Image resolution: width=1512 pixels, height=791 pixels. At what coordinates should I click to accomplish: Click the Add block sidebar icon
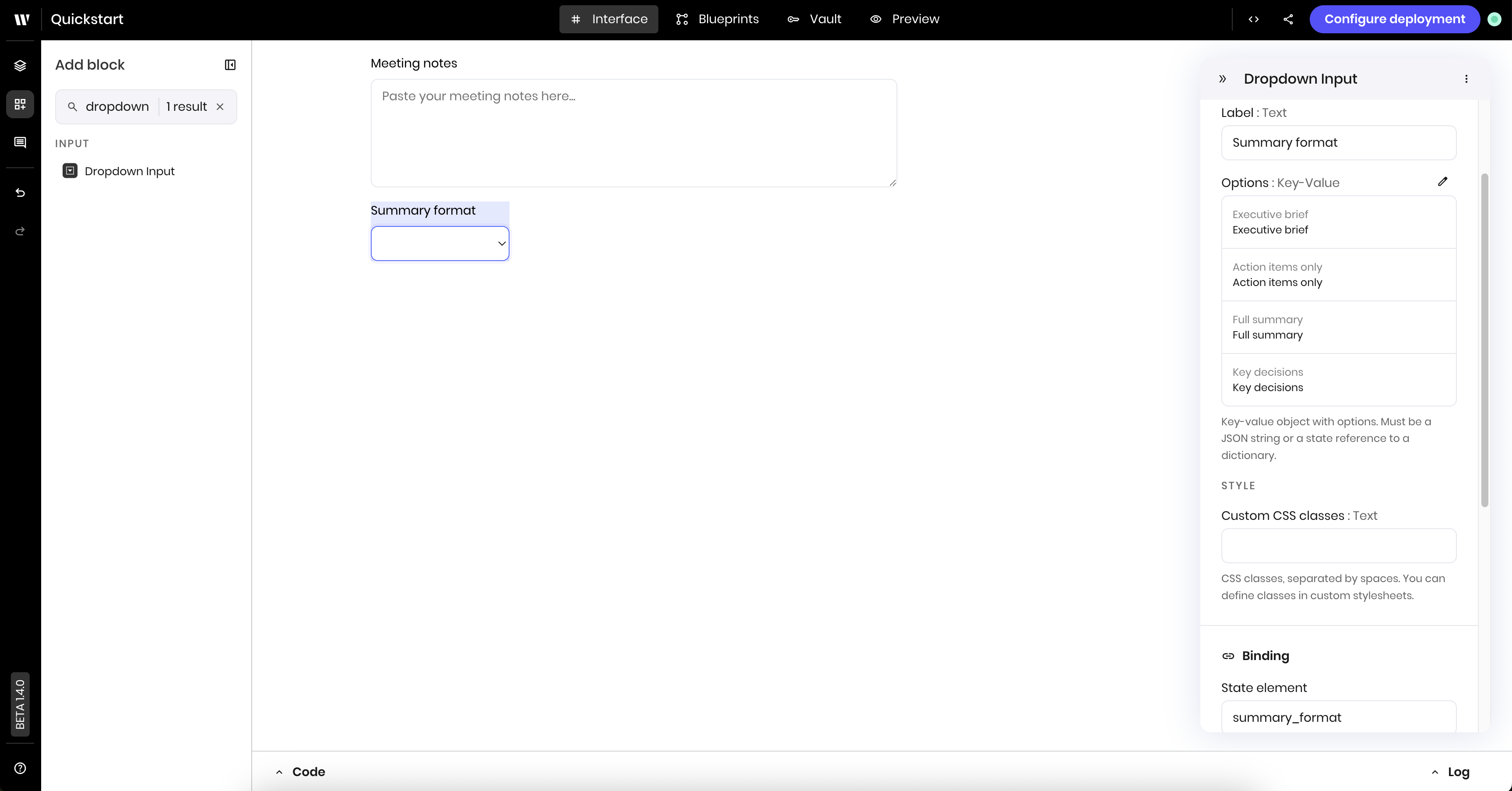click(x=20, y=104)
